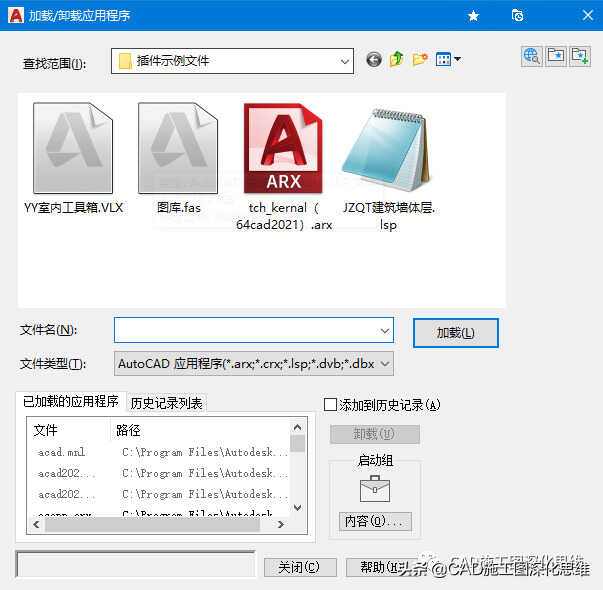
Task: Click the 加载(L) load button
Action: pyautogui.click(x=456, y=333)
